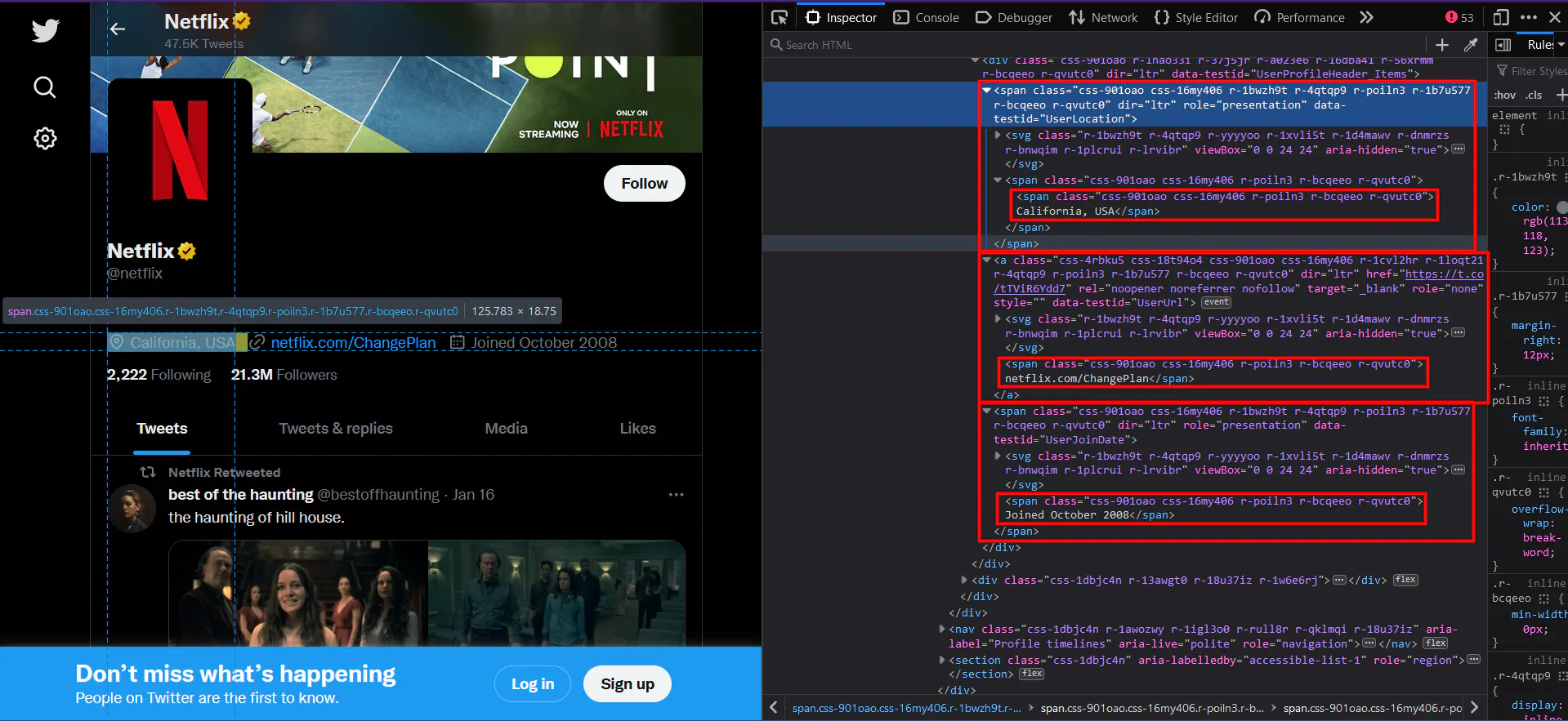
Task: Switch to the Likes tab
Action: pyautogui.click(x=638, y=429)
